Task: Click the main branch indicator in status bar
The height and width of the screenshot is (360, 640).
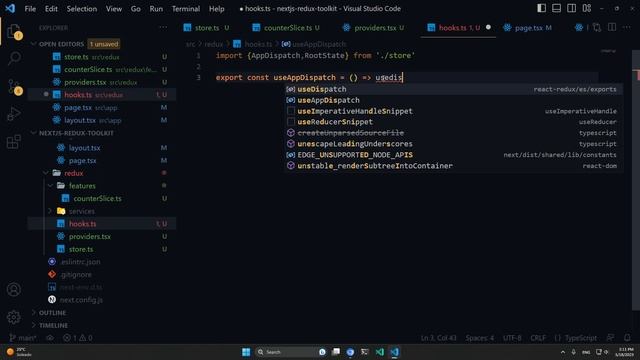Action: 22,338
